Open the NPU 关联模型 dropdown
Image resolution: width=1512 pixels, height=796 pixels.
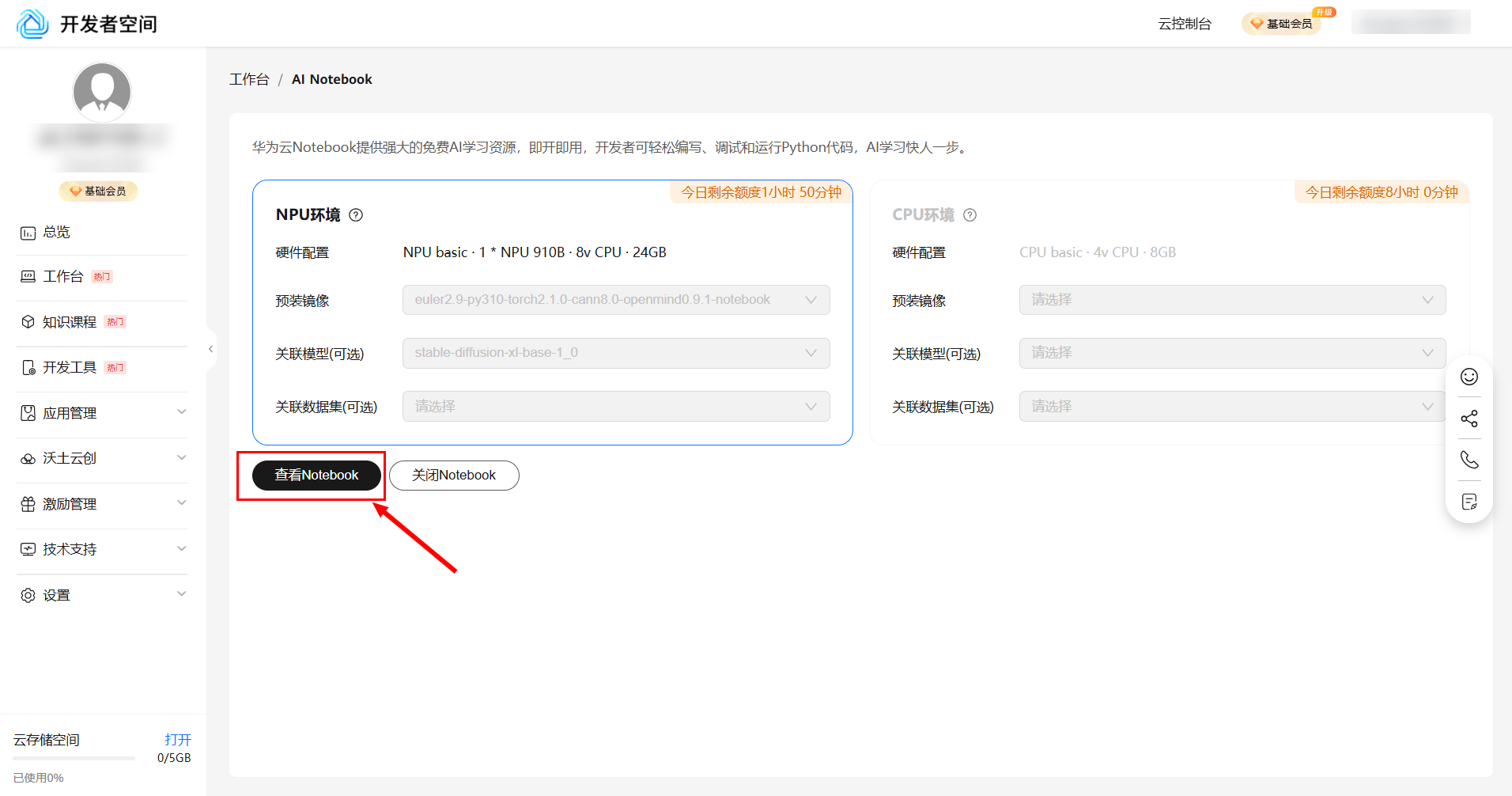[616, 353]
